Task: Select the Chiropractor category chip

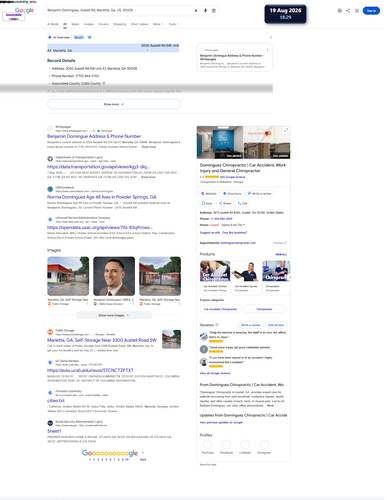Action: coord(264,309)
